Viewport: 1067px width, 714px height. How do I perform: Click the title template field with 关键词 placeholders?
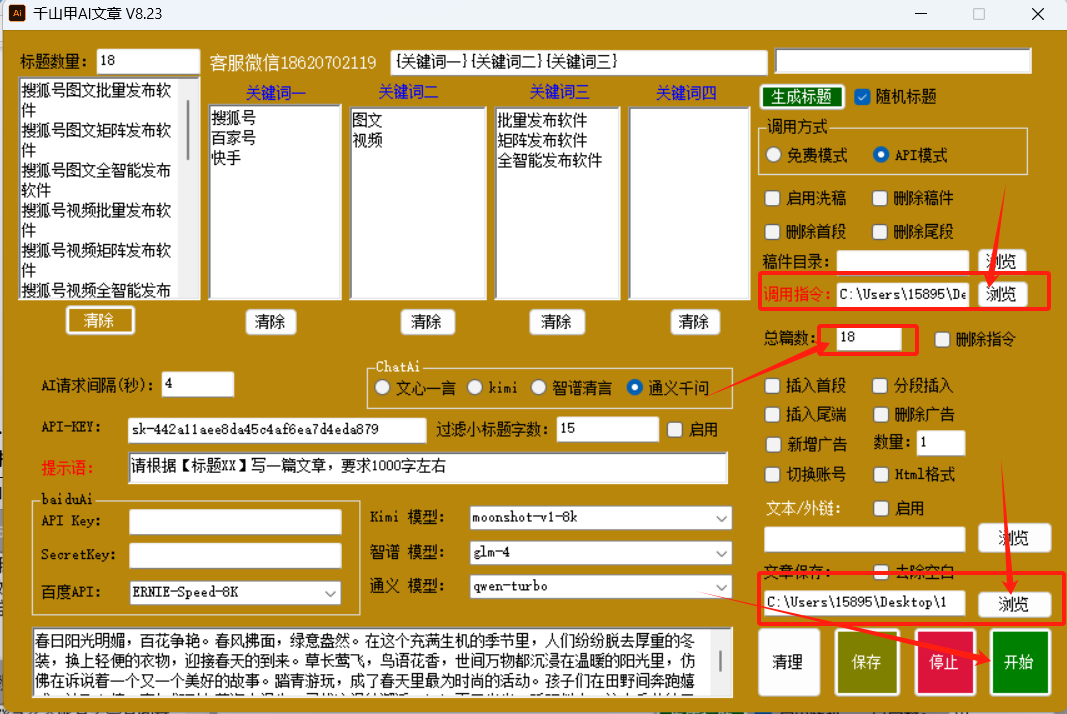pyautogui.click(x=578, y=62)
